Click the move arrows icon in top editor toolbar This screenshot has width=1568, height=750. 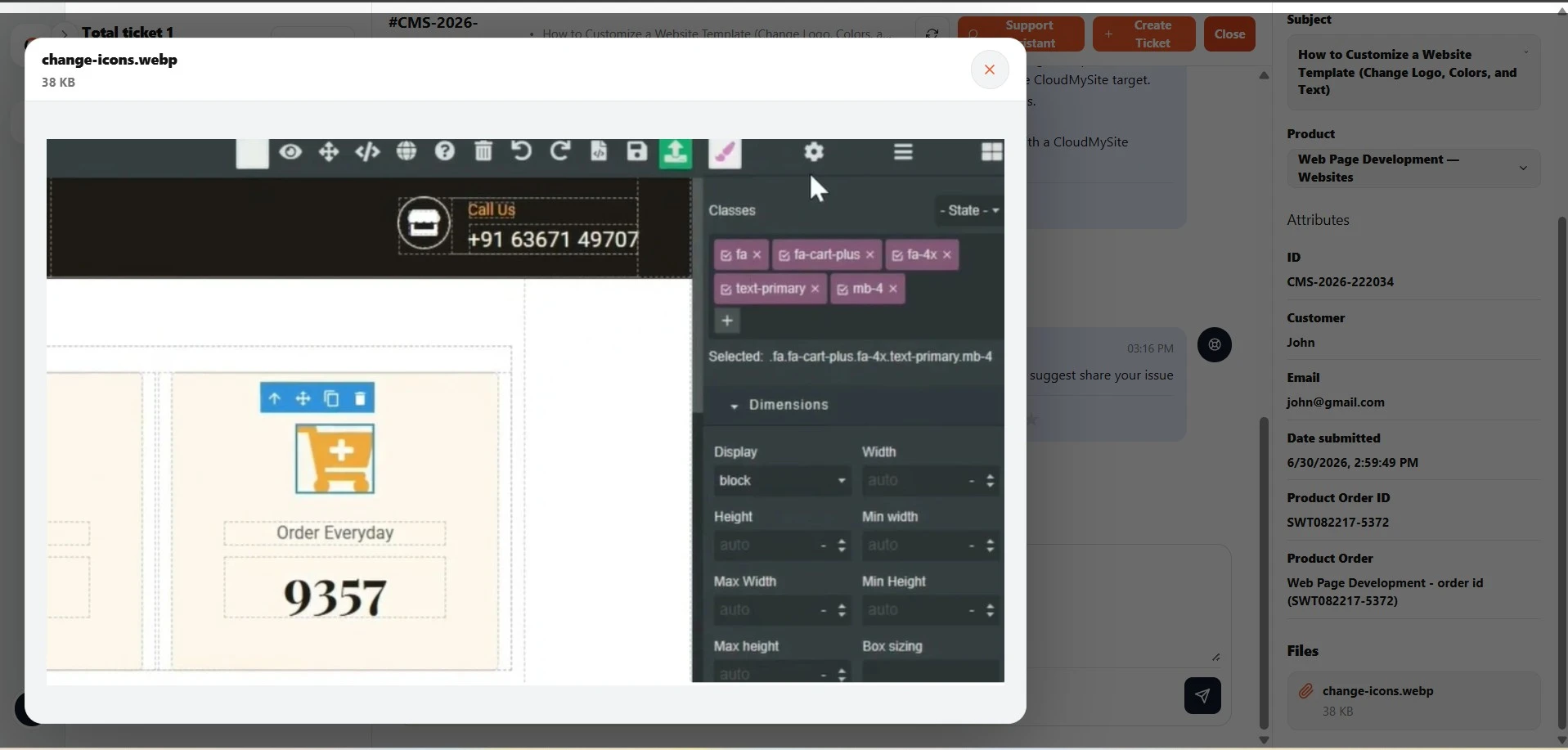coord(329,152)
